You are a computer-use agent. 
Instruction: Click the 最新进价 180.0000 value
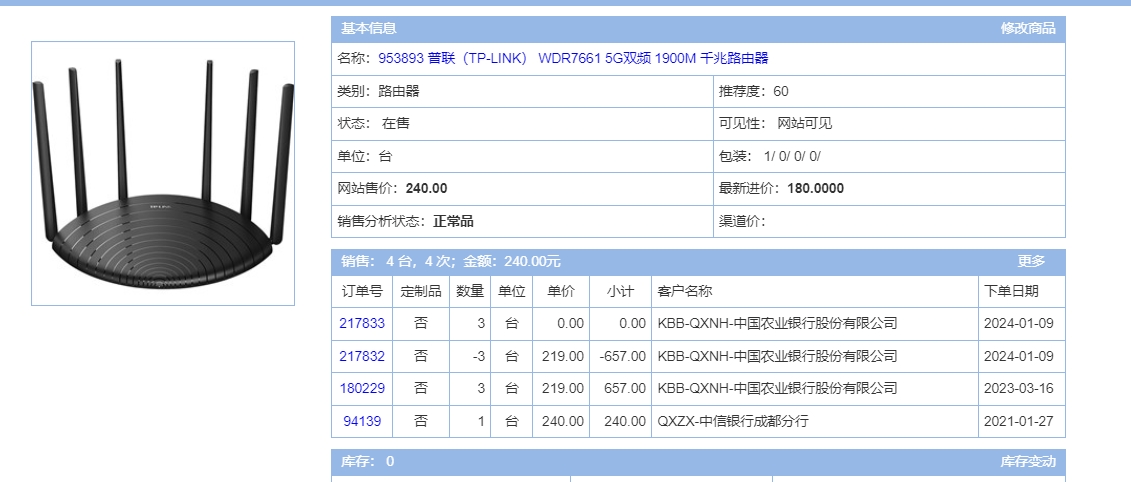click(x=815, y=189)
